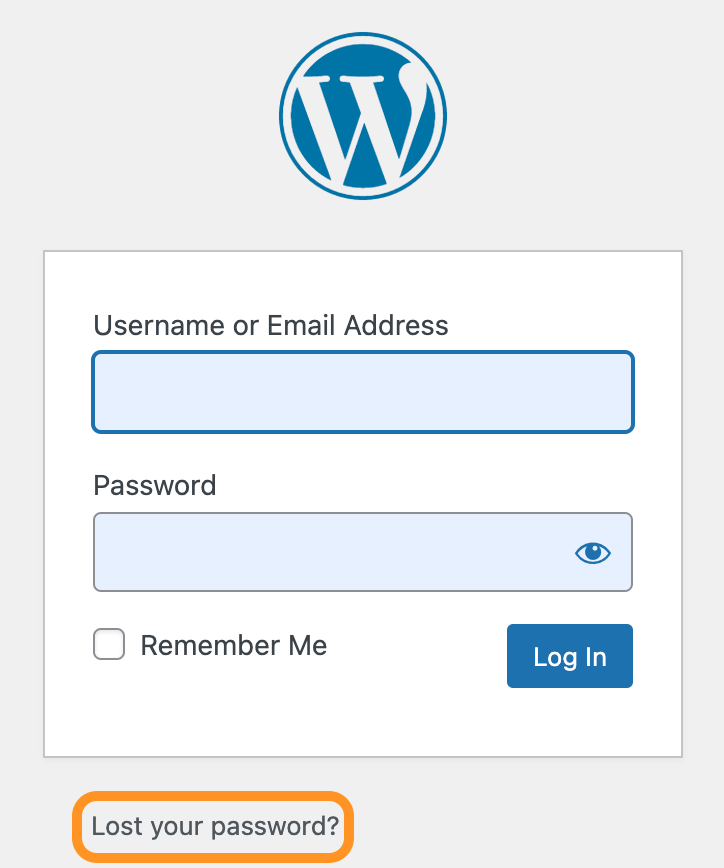The width and height of the screenshot is (724, 868).
Task: Start password recovery with Lost your password?
Action: coord(212,827)
